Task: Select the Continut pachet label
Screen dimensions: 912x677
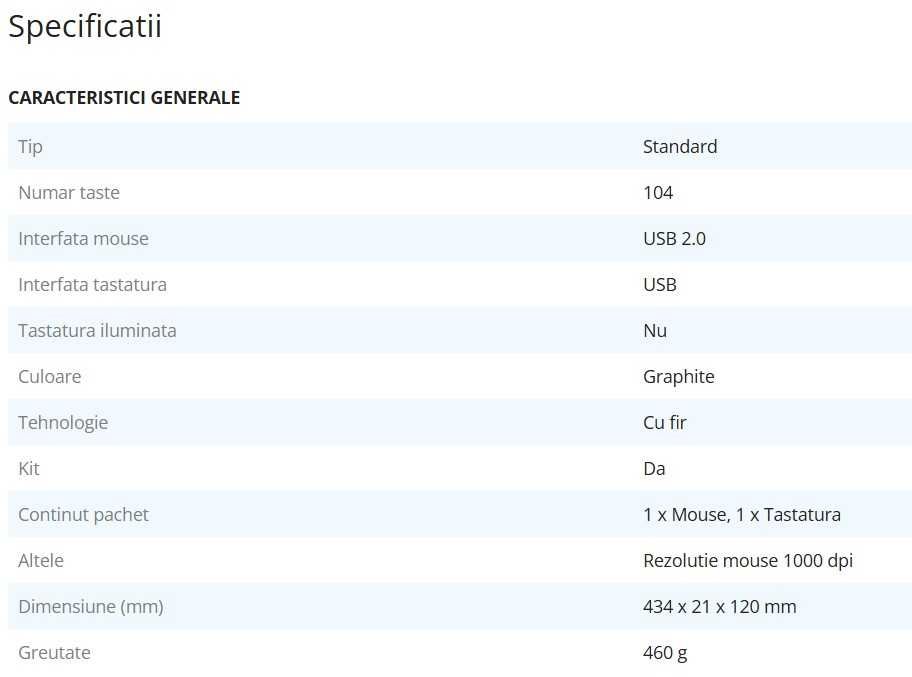Action: [83, 515]
